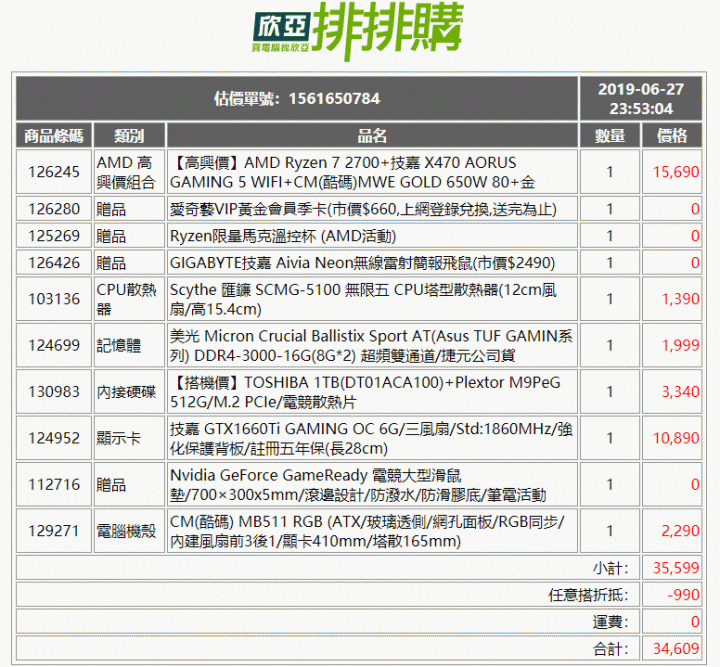Select barcode 126426
Screen dimensions: 720x667
point(54,263)
